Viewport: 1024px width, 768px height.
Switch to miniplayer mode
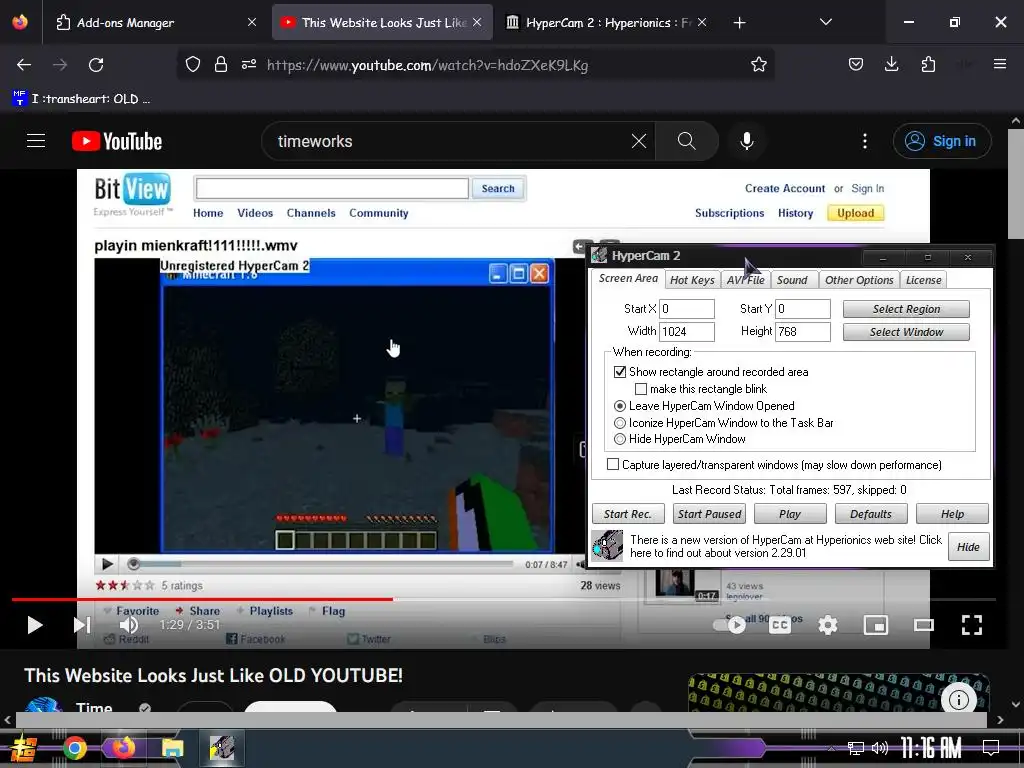[x=876, y=625]
